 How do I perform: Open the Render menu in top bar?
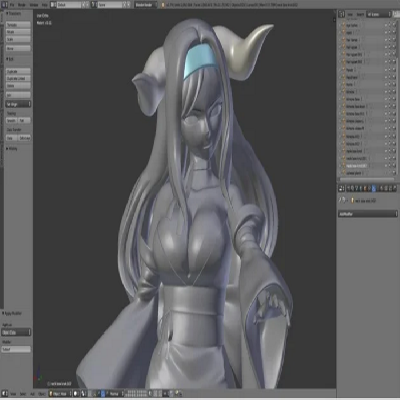pyautogui.click(x=22, y=5)
